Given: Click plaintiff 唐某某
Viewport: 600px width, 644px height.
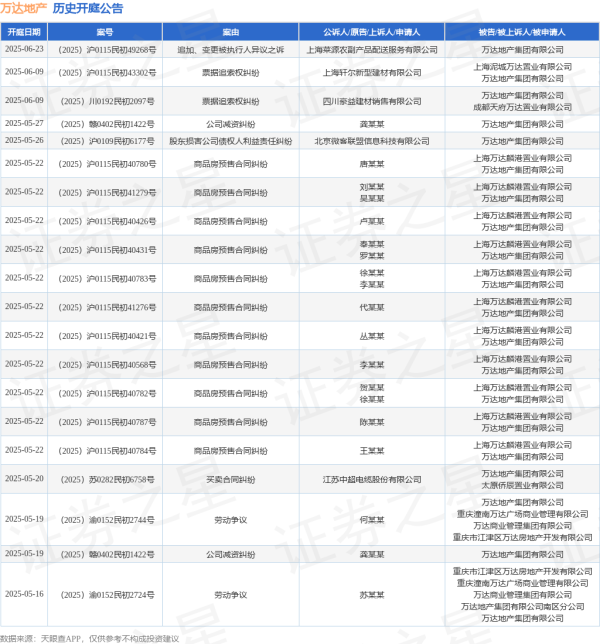Looking at the screenshot, I should click(x=372, y=164).
